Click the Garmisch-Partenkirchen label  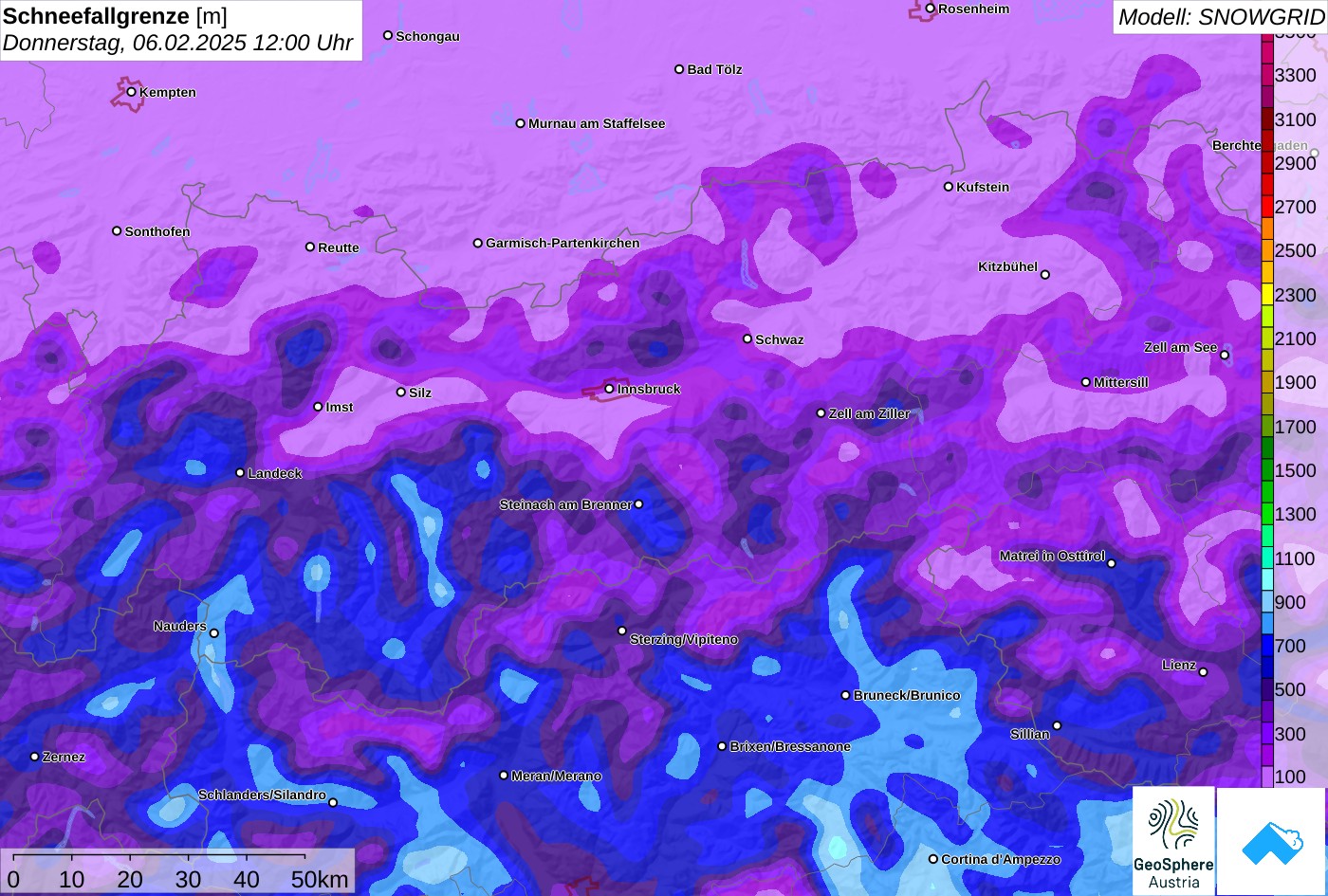tap(563, 243)
